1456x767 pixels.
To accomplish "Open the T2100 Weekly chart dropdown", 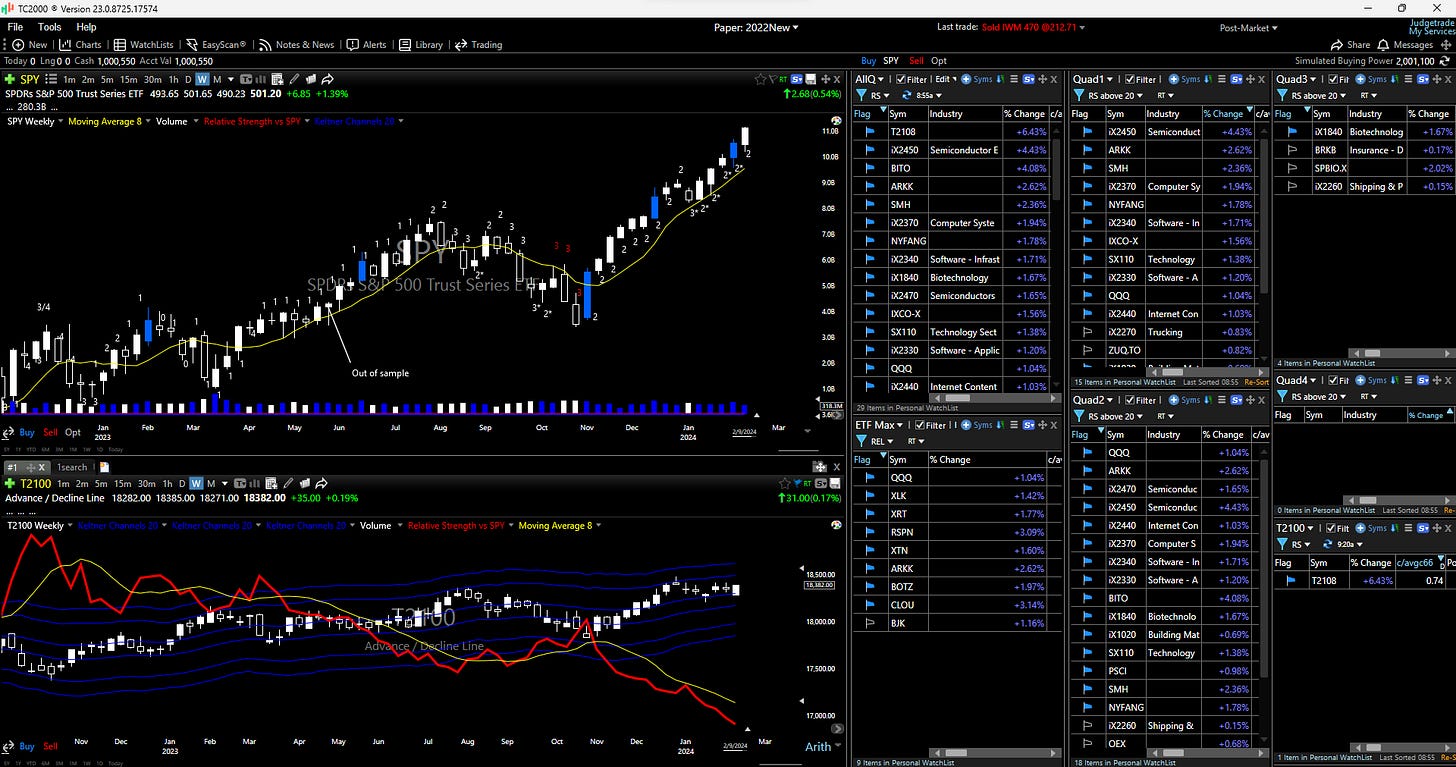I will point(39,525).
